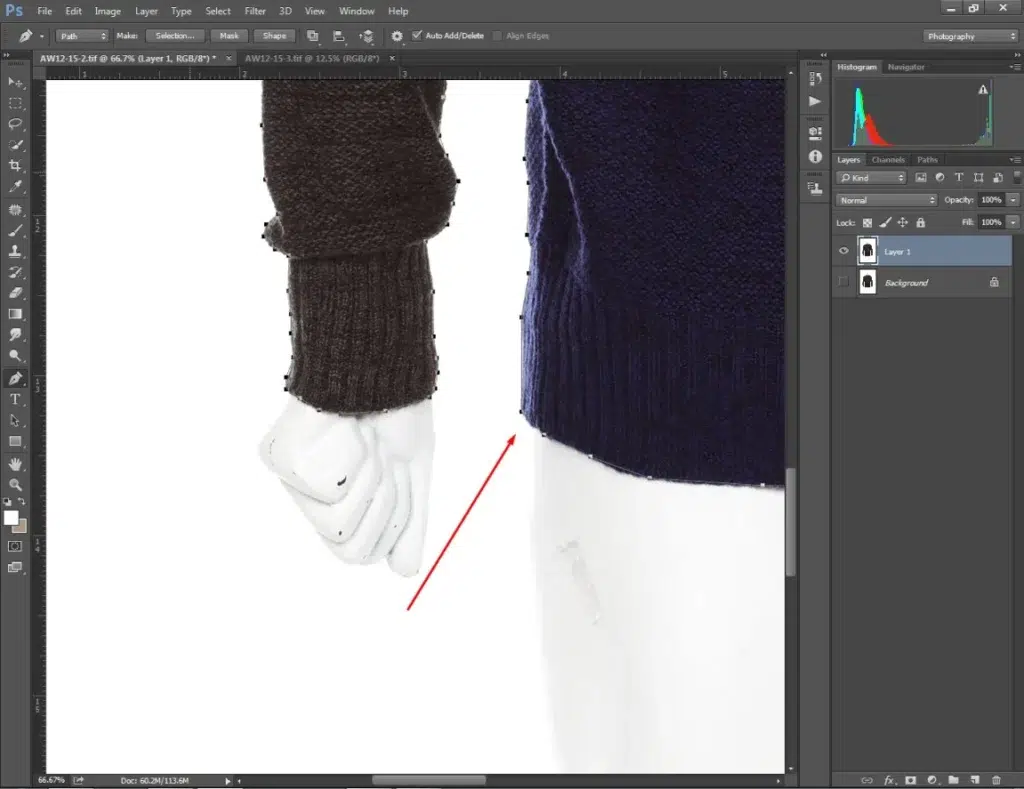Switch to the Paths tab

pos(927,159)
